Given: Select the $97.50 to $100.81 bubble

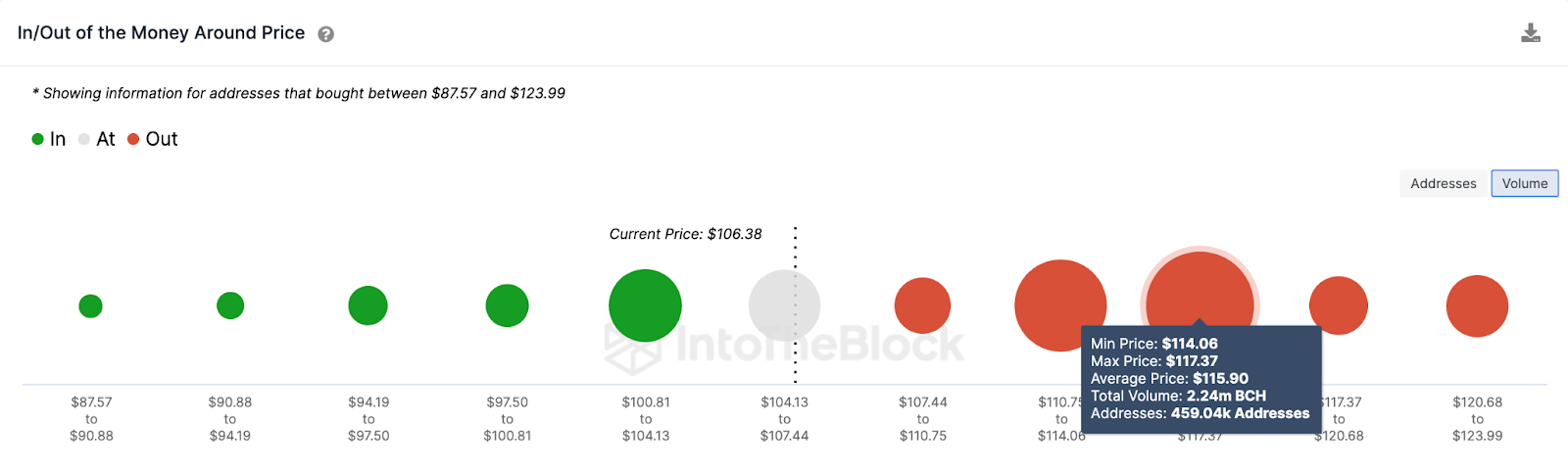Looking at the screenshot, I should point(507,305).
